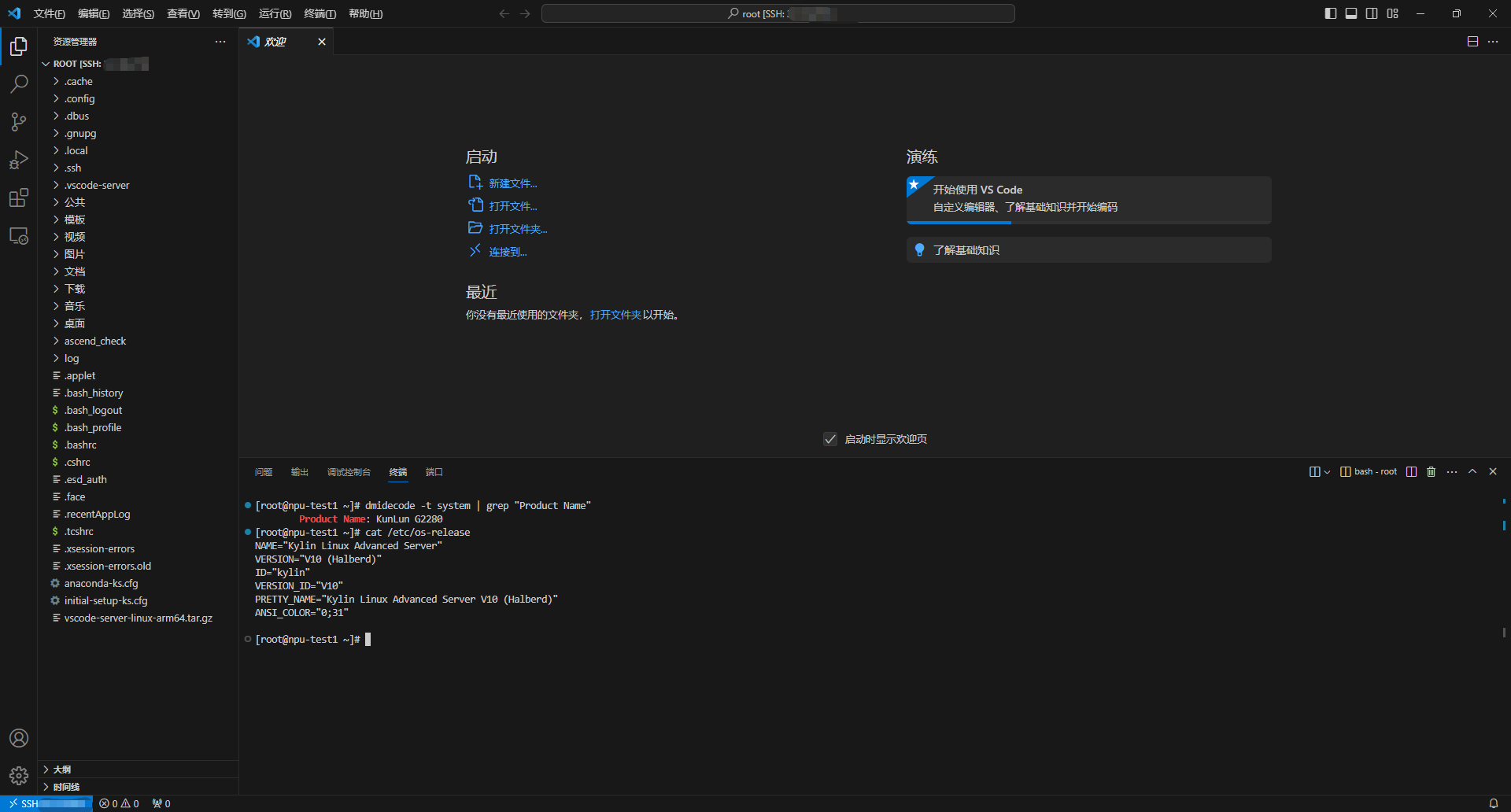The image size is (1511, 812).
Task: Open the 编辑(E) menu
Action: coord(94,13)
